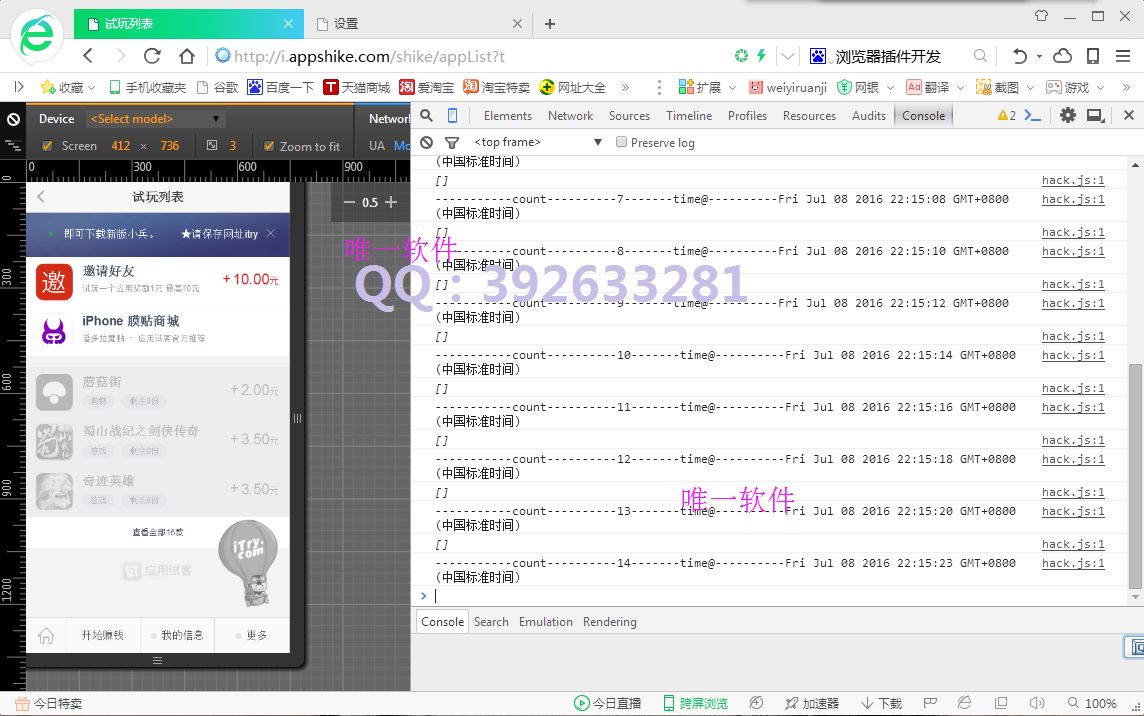
Task: Uncheck the Screen dimensions checkbox
Action: pos(45,145)
